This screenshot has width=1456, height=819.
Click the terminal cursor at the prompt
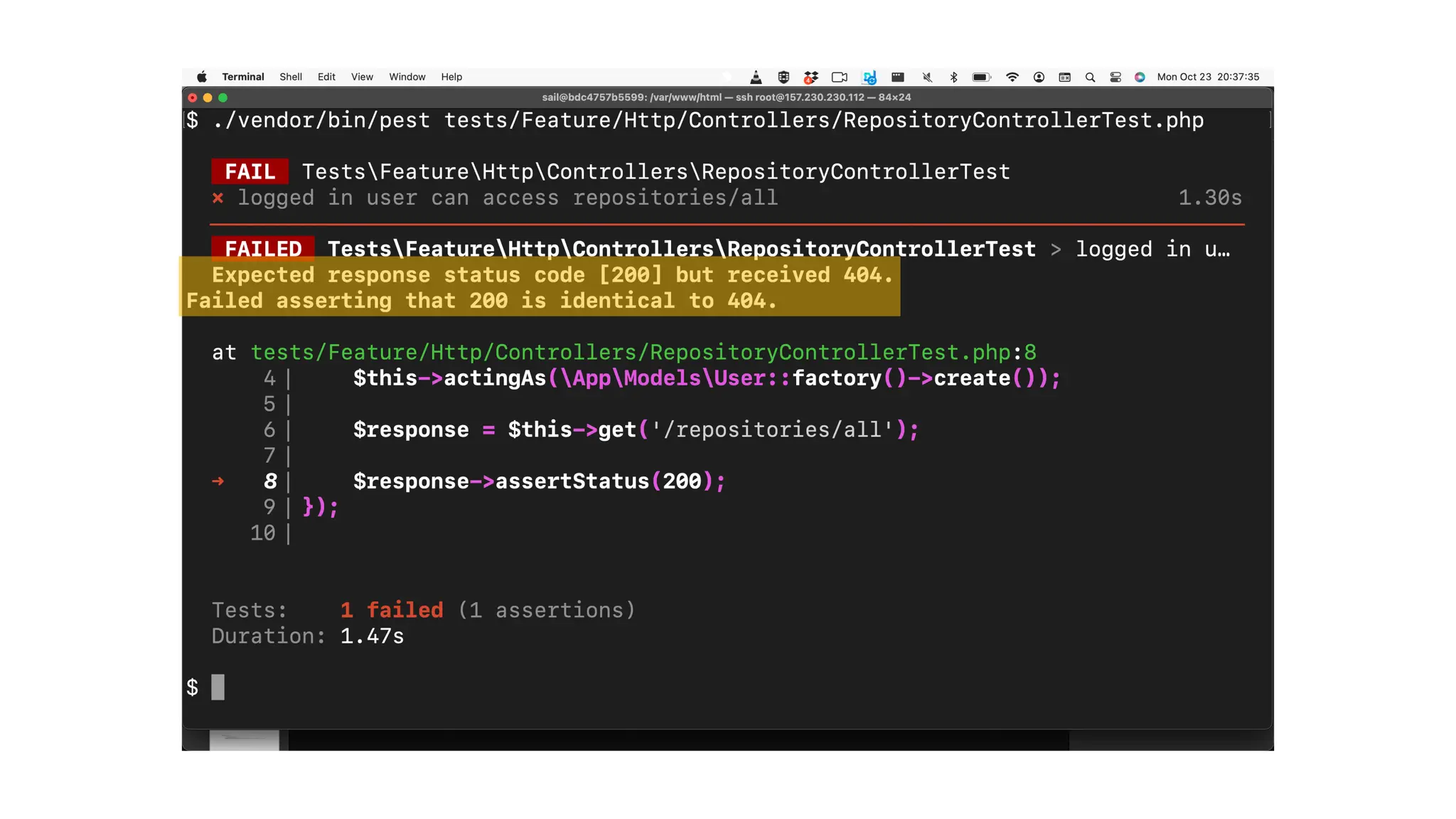point(218,687)
